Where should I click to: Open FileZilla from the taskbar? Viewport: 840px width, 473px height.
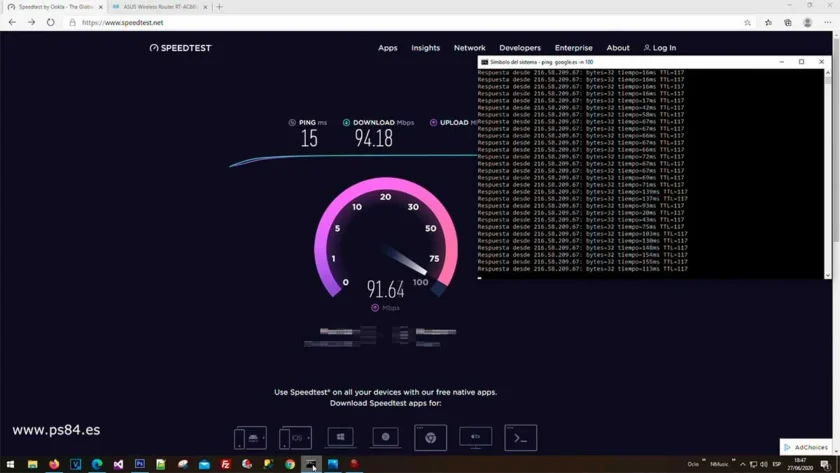click(x=226, y=464)
